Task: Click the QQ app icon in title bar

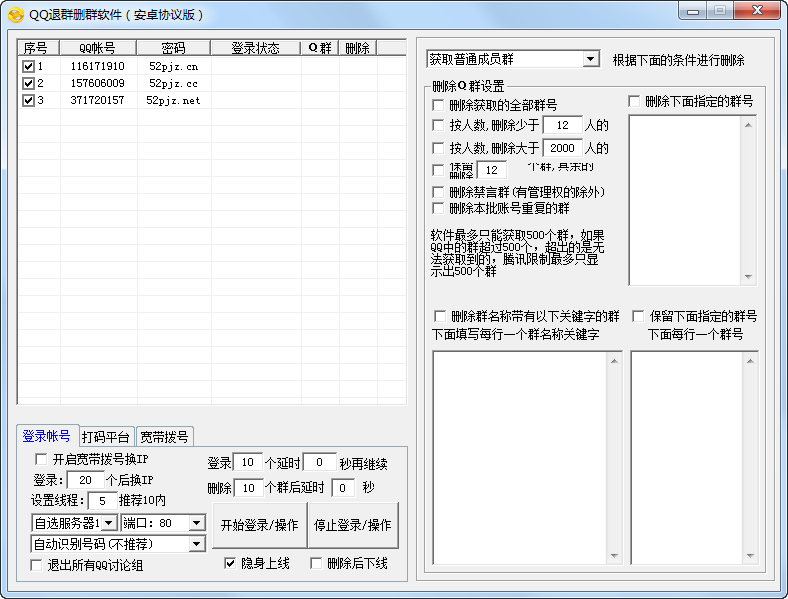Action: pos(16,15)
